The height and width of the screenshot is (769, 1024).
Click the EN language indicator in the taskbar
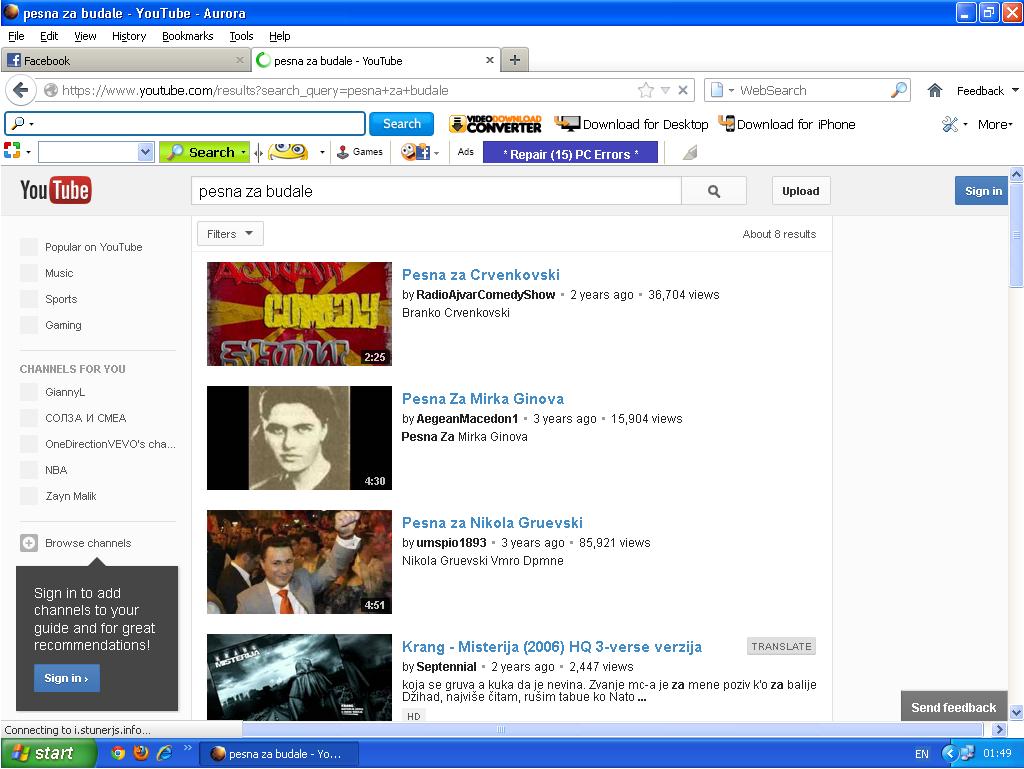pyautogui.click(x=921, y=754)
